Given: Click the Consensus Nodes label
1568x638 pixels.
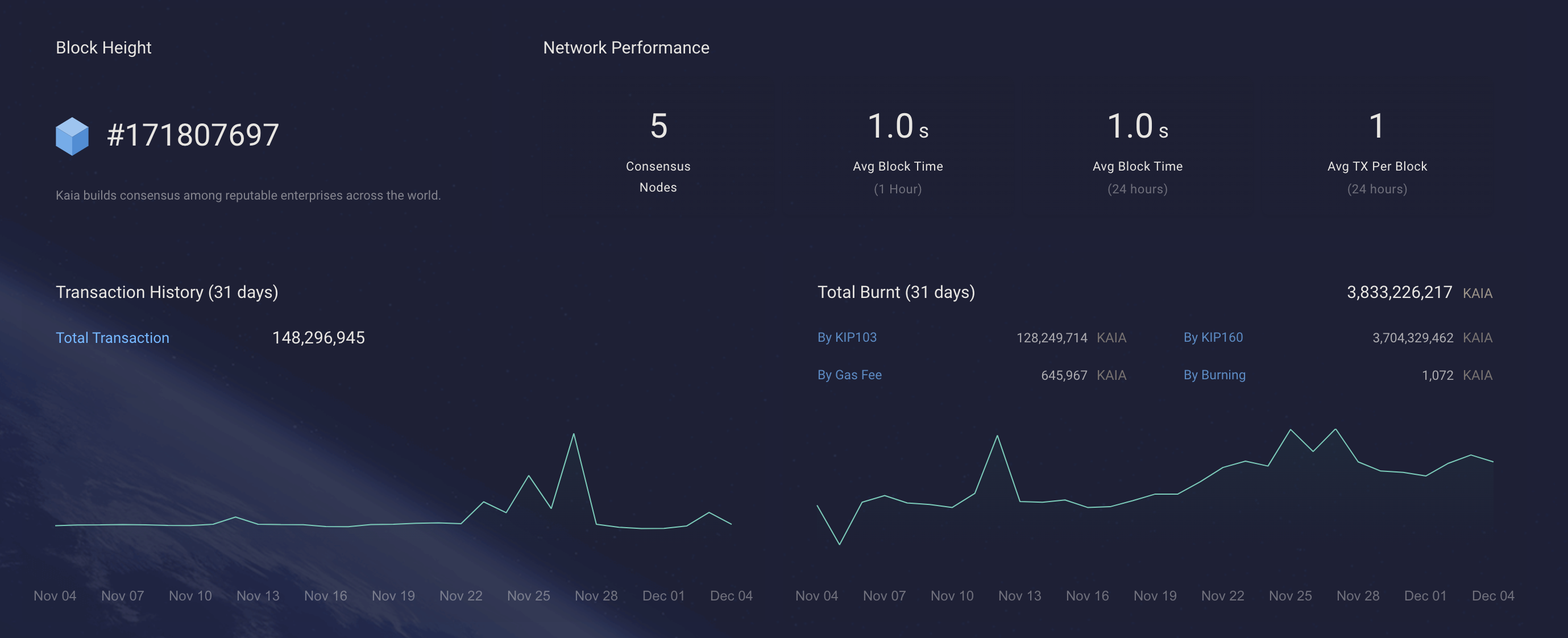Looking at the screenshot, I should point(658,176).
